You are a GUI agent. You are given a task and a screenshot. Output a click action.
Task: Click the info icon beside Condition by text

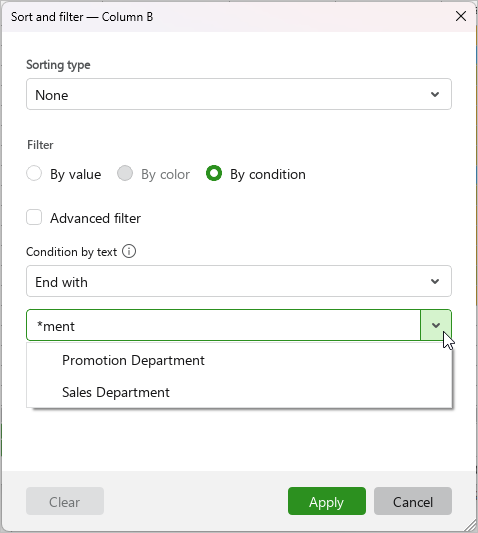click(x=129, y=252)
